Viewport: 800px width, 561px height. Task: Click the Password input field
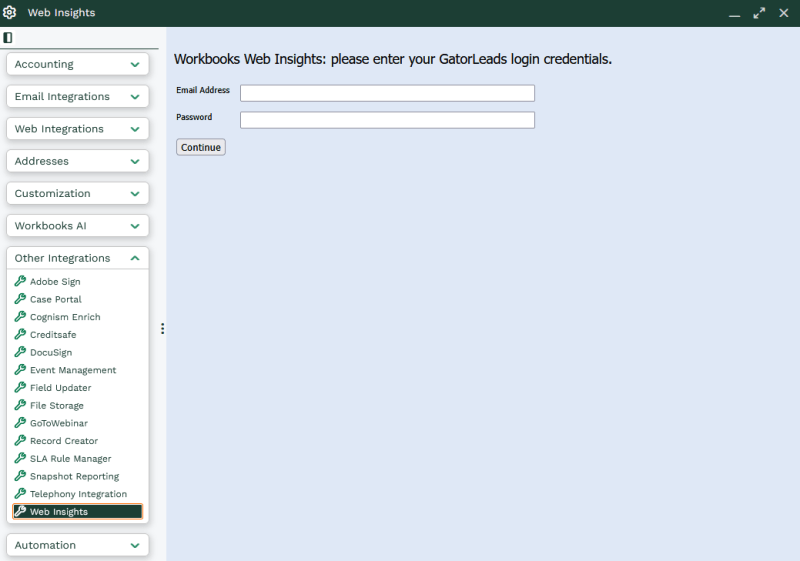point(387,120)
